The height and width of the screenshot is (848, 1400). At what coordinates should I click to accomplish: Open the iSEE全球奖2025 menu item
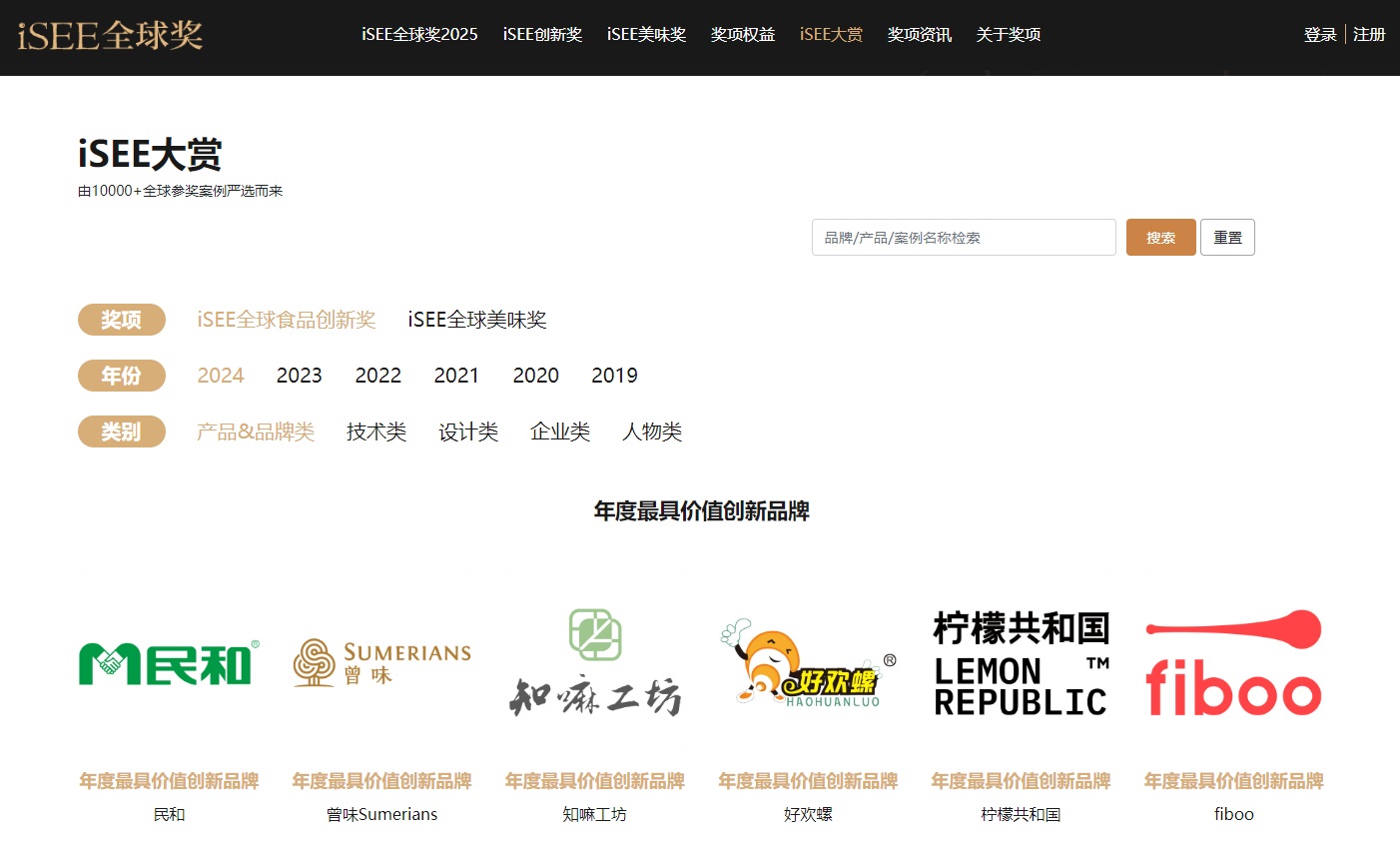pyautogui.click(x=419, y=35)
